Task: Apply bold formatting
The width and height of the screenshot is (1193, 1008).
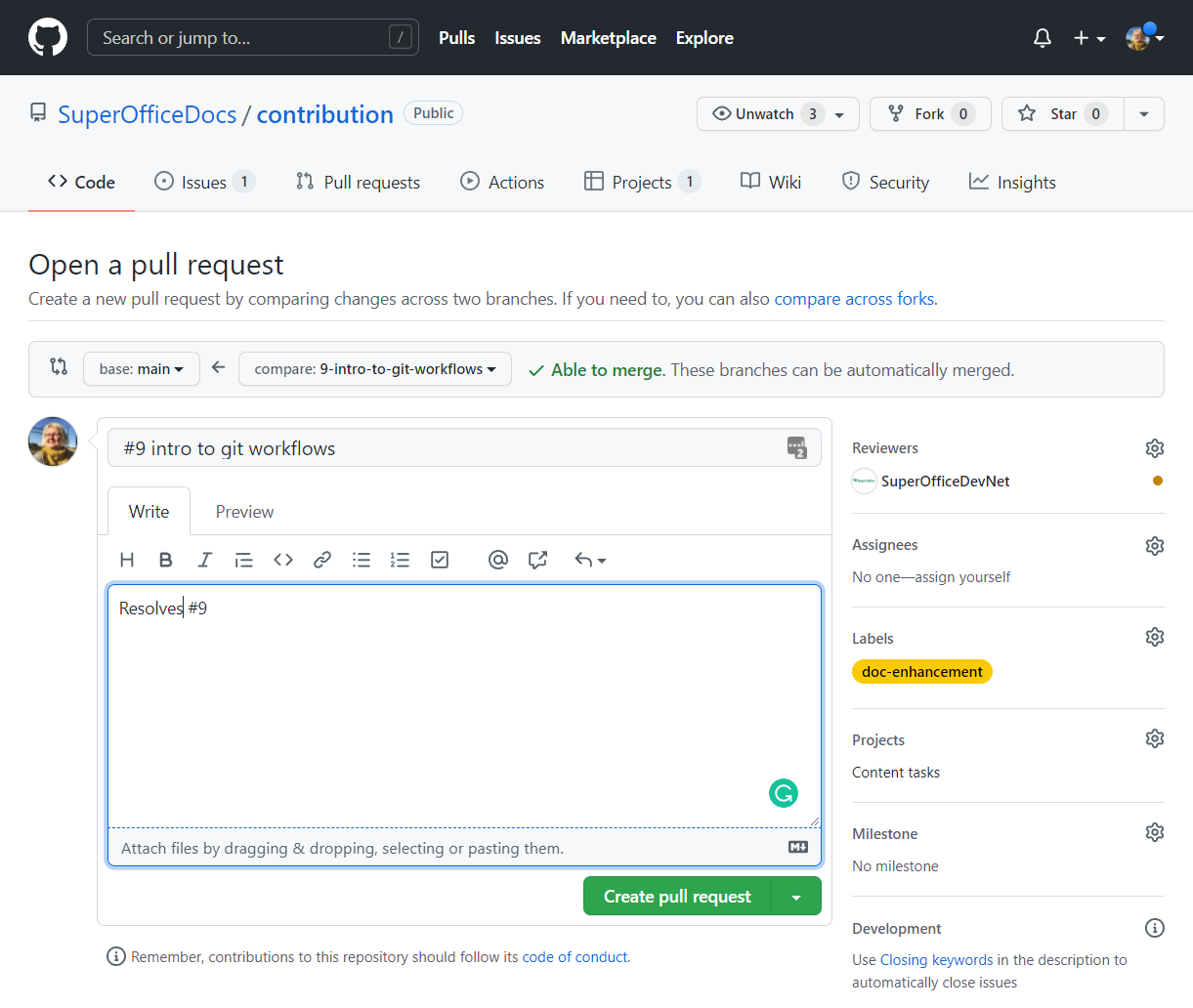Action: pyautogui.click(x=166, y=560)
